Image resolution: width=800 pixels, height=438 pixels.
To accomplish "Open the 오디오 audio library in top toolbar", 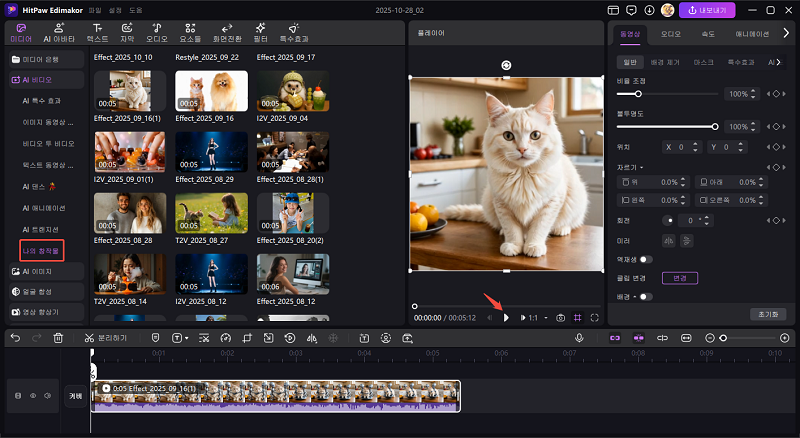I will coord(158,32).
